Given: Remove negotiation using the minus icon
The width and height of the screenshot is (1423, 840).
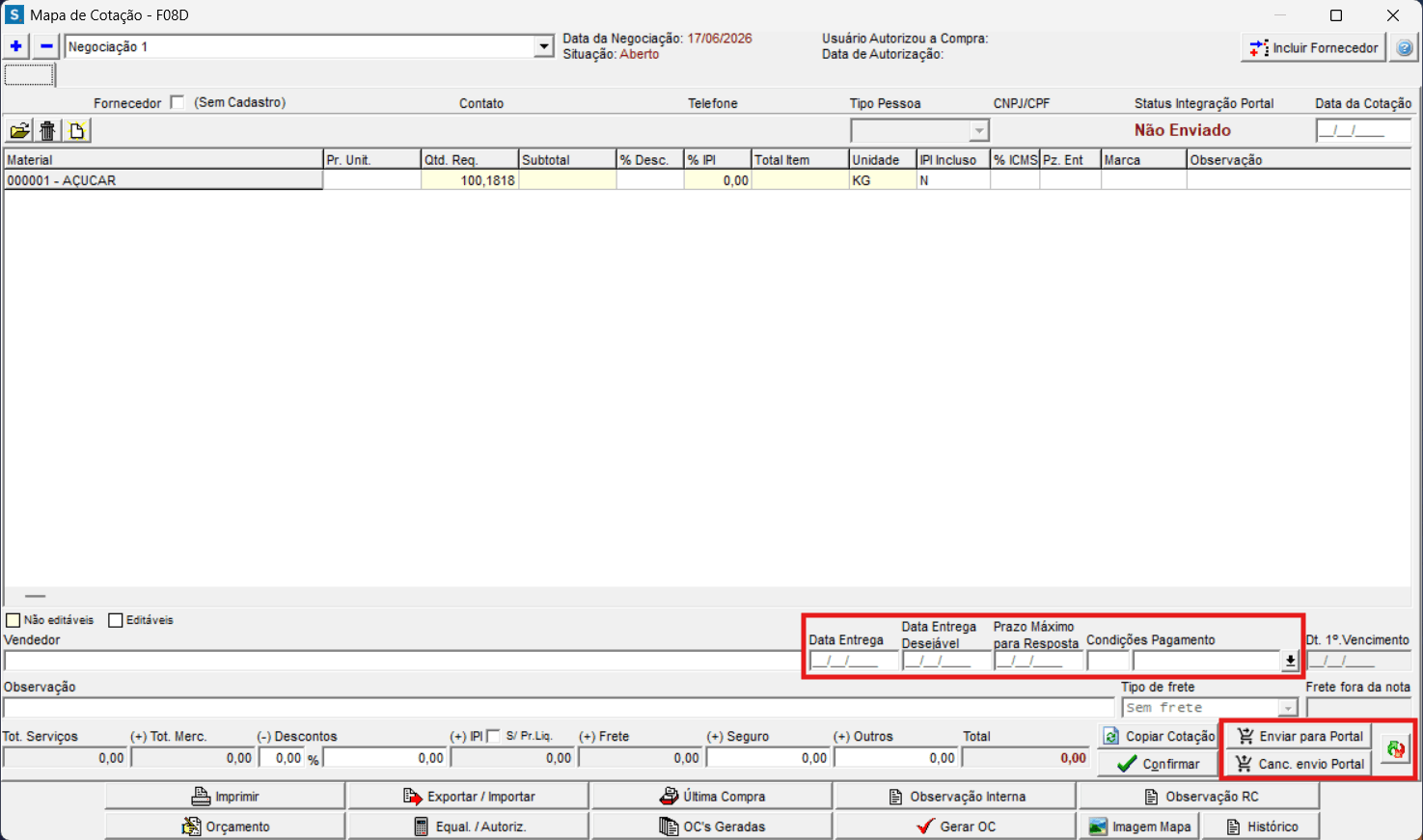Looking at the screenshot, I should pyautogui.click(x=46, y=46).
